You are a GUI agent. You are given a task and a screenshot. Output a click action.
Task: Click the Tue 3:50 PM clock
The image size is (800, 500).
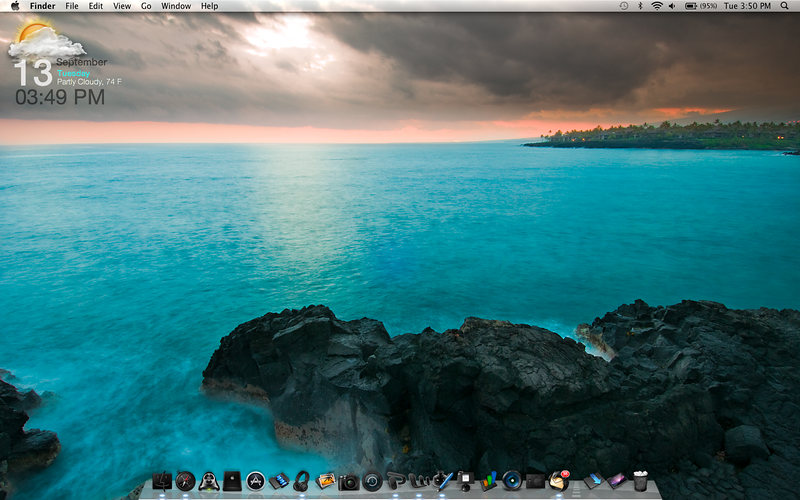pyautogui.click(x=747, y=6)
